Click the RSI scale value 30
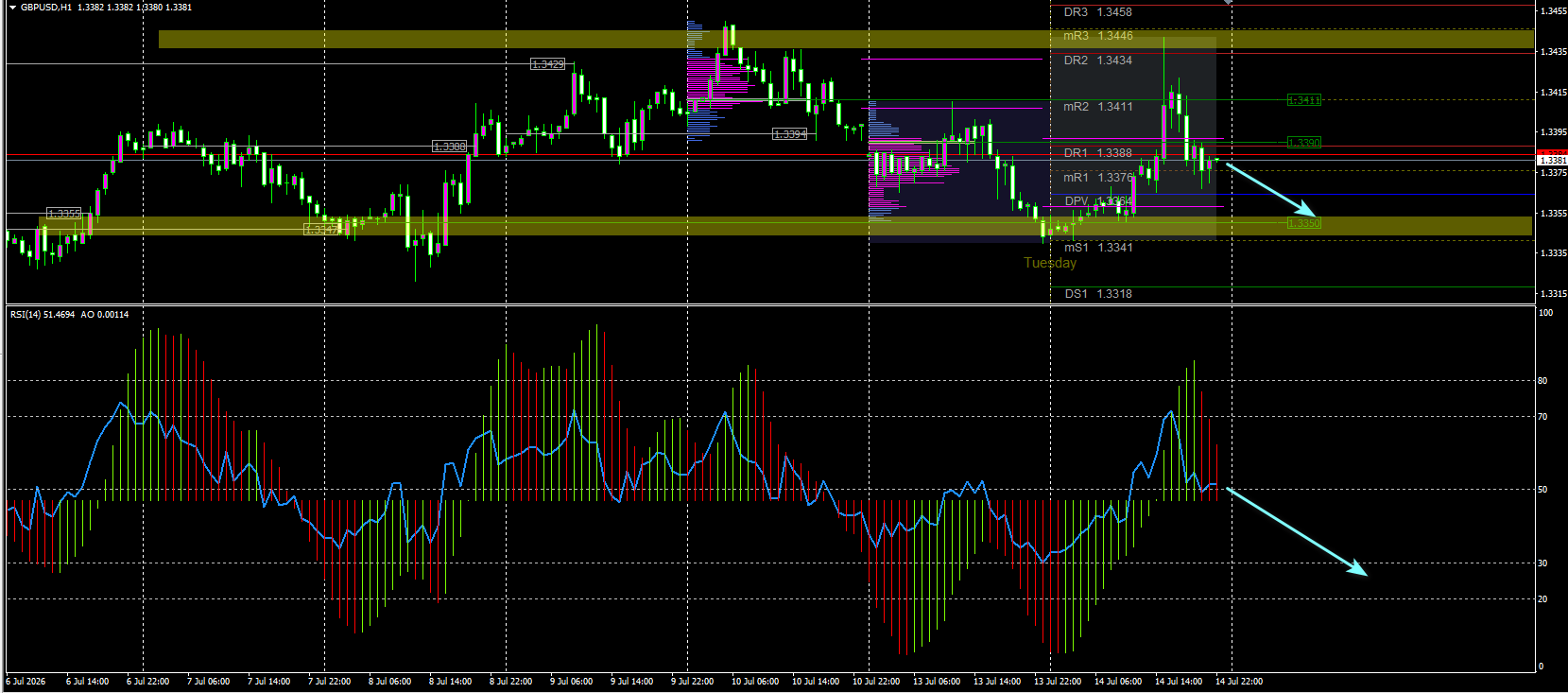 tap(1542, 563)
